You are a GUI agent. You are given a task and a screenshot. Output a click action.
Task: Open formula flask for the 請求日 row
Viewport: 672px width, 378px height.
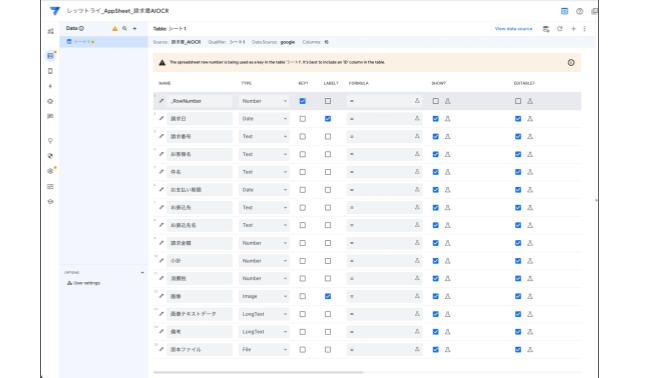[417, 119]
